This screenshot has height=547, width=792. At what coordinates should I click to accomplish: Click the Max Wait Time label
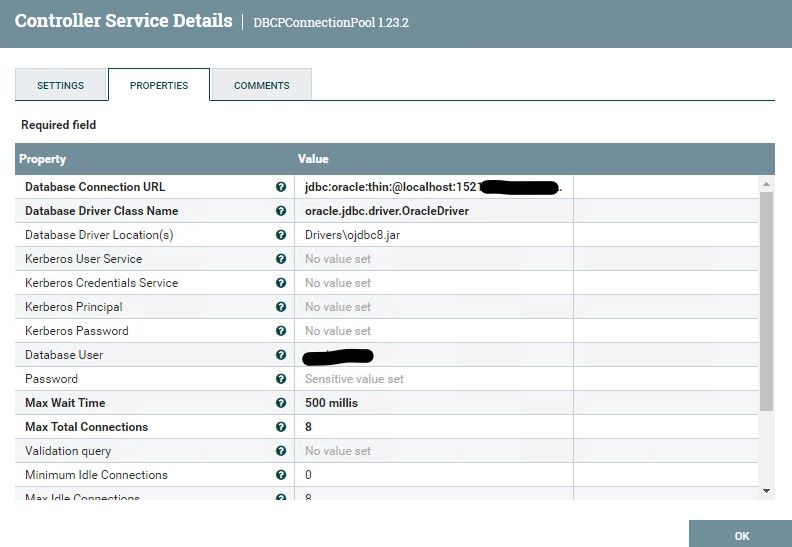coord(65,403)
